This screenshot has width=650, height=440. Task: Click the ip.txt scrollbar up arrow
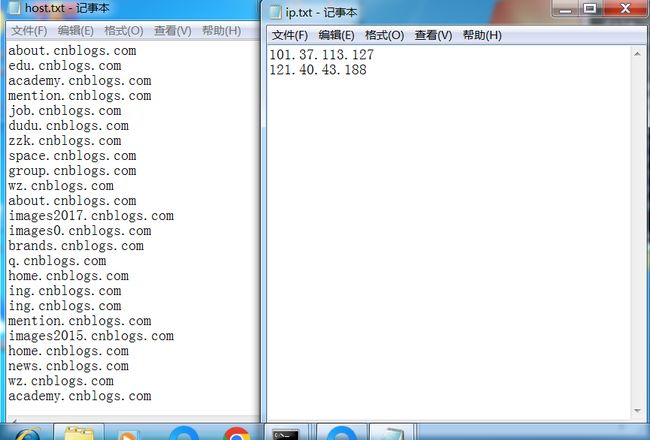pos(637,54)
